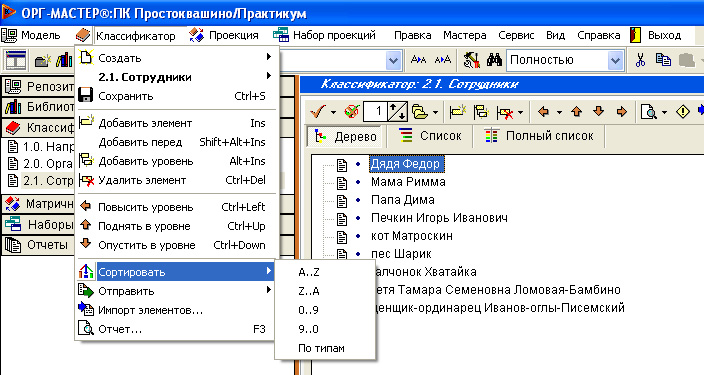Image resolution: width=704 pixels, height=375 pixels.
Task: Click the yellow folders icon in classifier toolbar
Action: 420,112
